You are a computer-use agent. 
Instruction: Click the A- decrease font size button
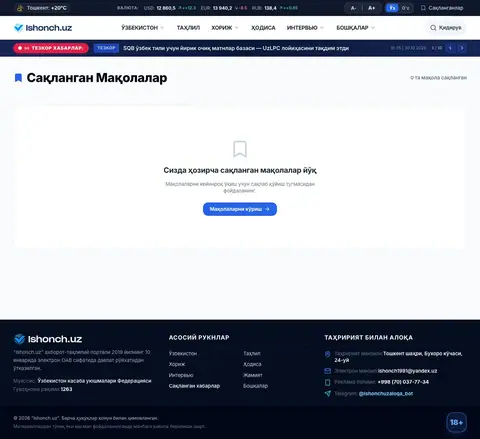click(x=353, y=8)
